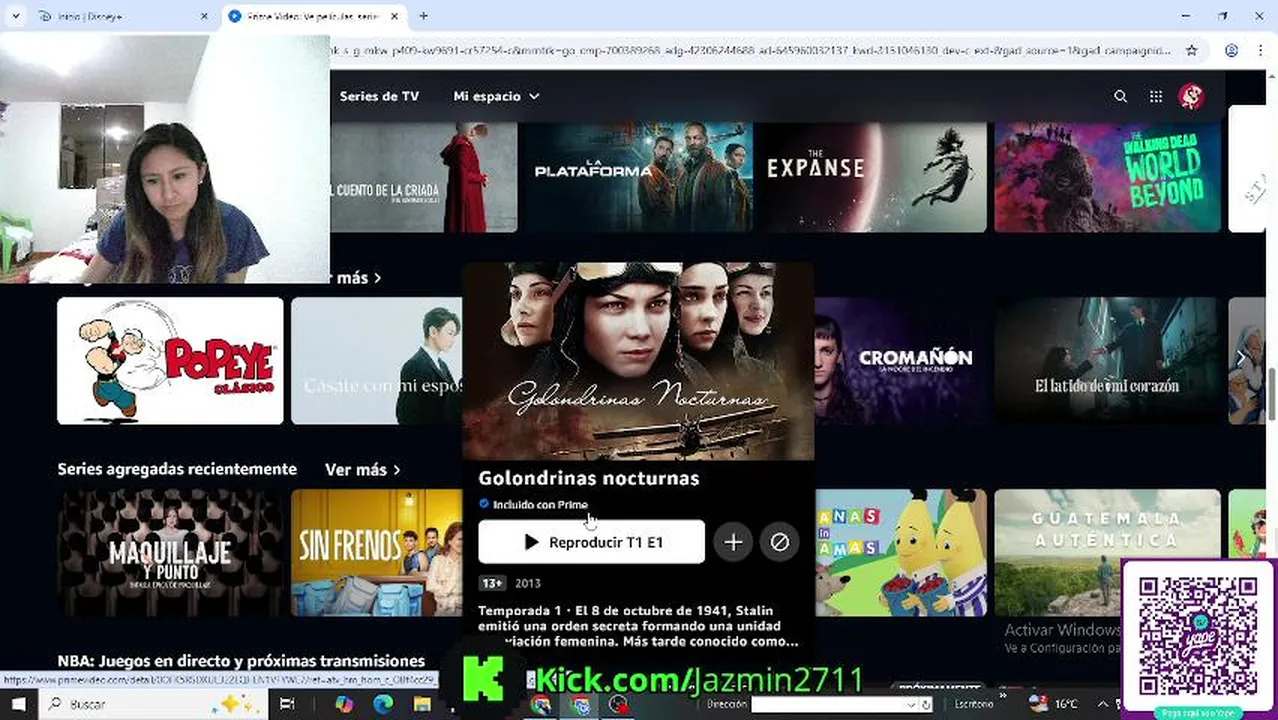Add Golondrinas nocturnas to watchlist with plus icon
The width and height of the screenshot is (1278, 720).
click(733, 542)
